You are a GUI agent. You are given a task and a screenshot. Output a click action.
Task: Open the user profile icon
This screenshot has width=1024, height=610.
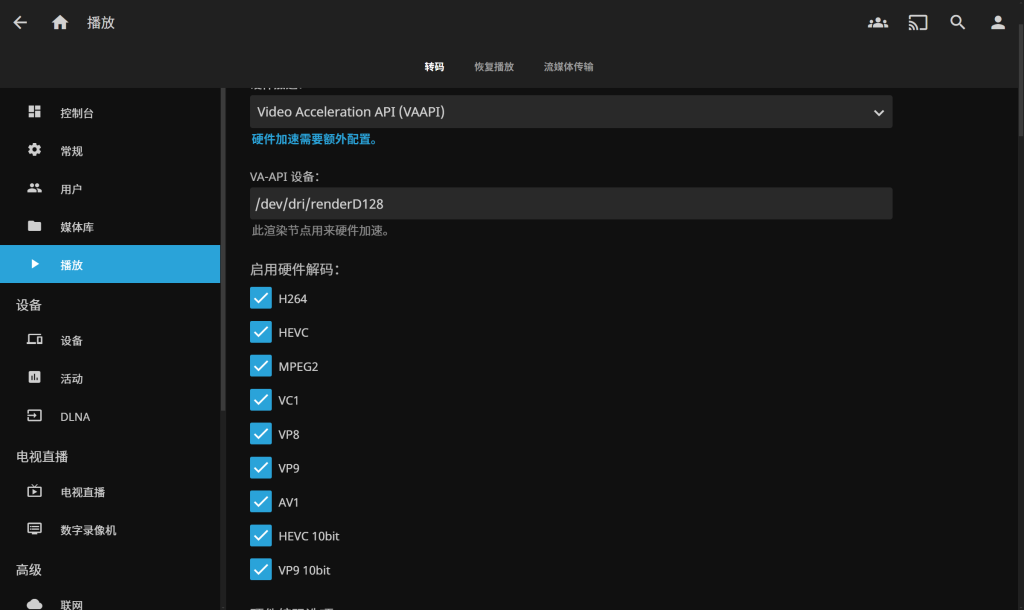(997, 22)
